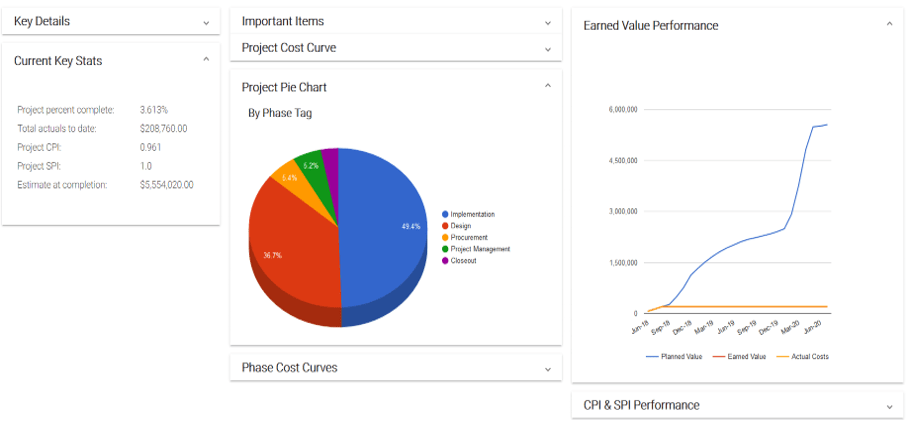Image resolution: width=911 pixels, height=422 pixels.
Task: Click the green Project Management legend dot
Action: [x=445, y=249]
